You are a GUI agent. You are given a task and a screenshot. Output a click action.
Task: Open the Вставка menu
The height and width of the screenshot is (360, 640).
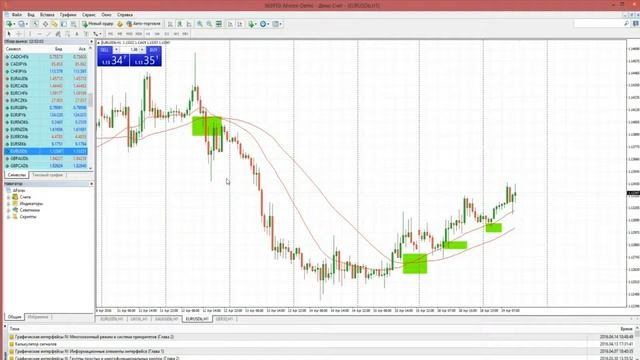point(47,15)
